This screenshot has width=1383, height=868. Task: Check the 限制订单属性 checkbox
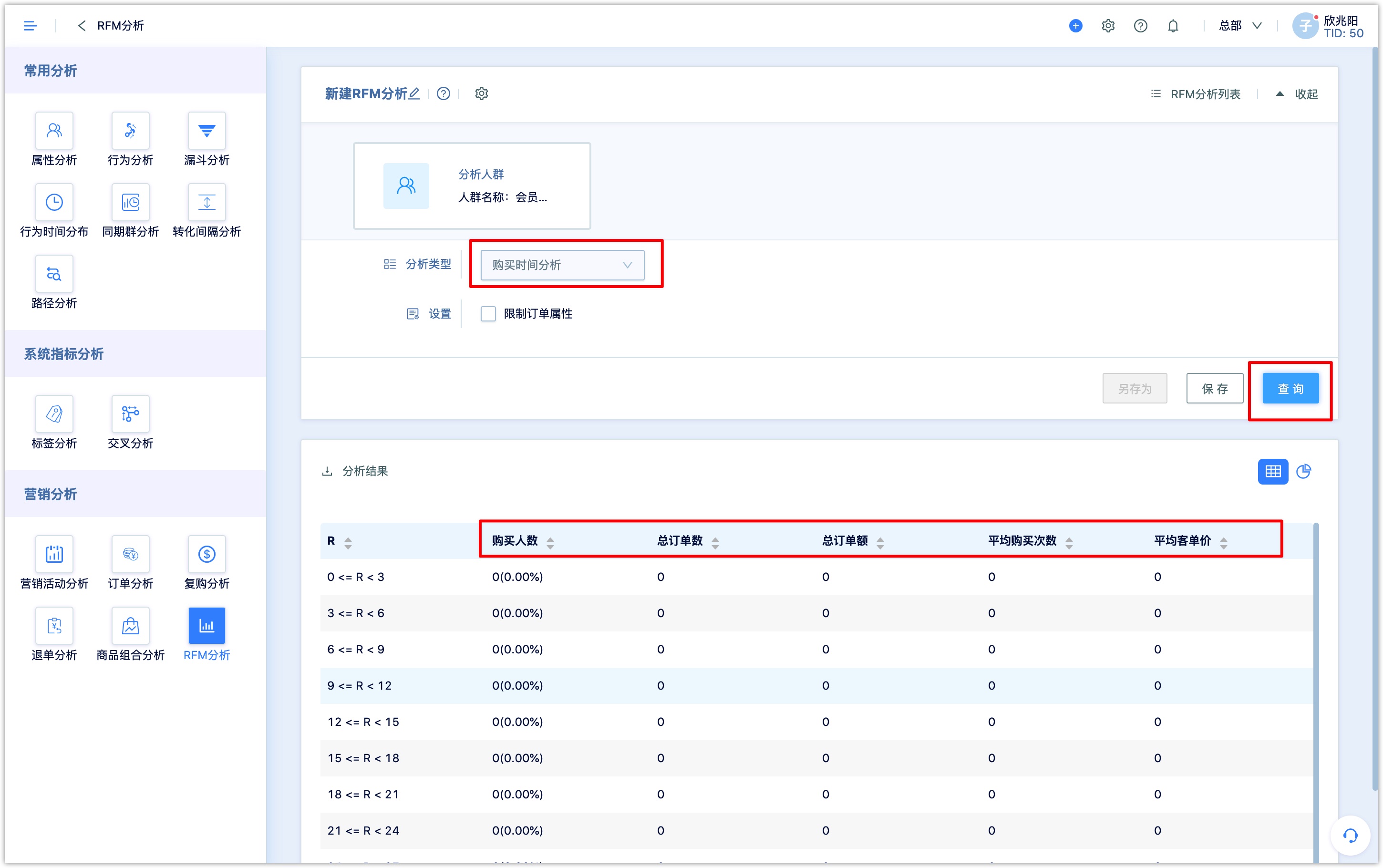(488, 313)
